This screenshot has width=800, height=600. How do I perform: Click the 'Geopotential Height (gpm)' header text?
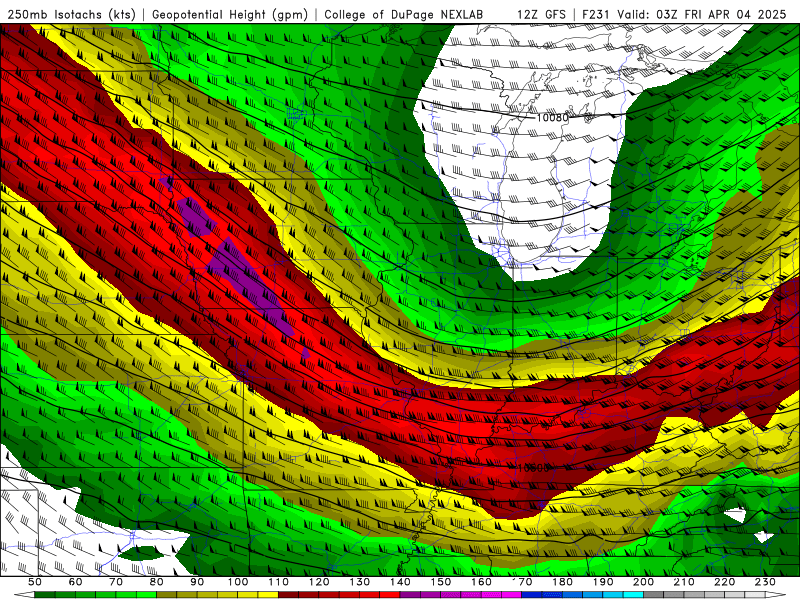pyautogui.click(x=230, y=14)
